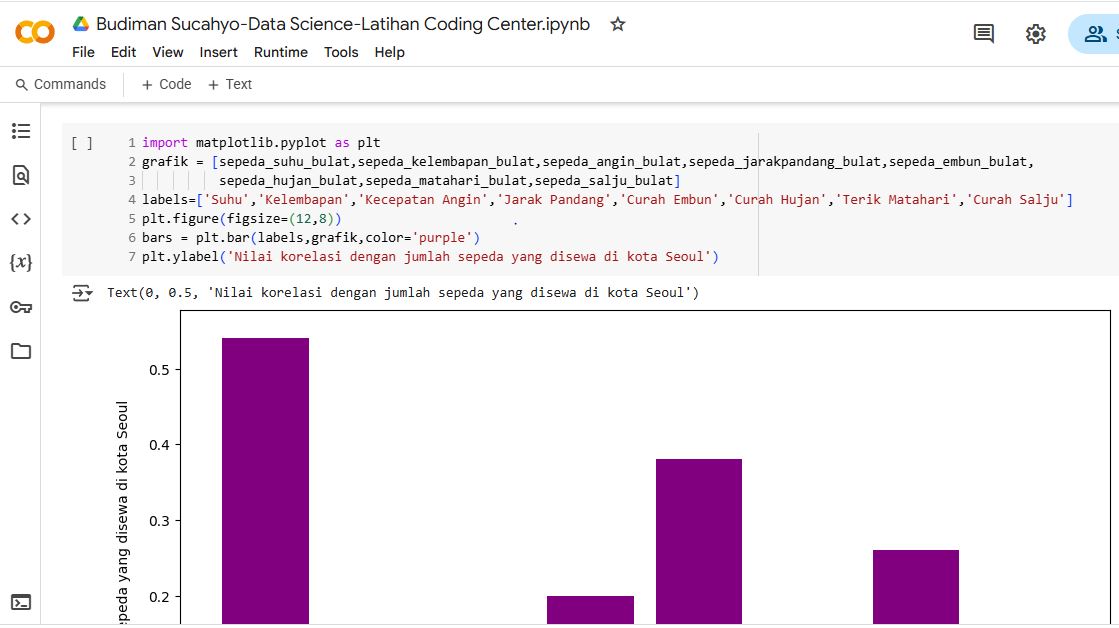Add a new Code cell
This screenshot has height=628, width=1119.
click(166, 84)
